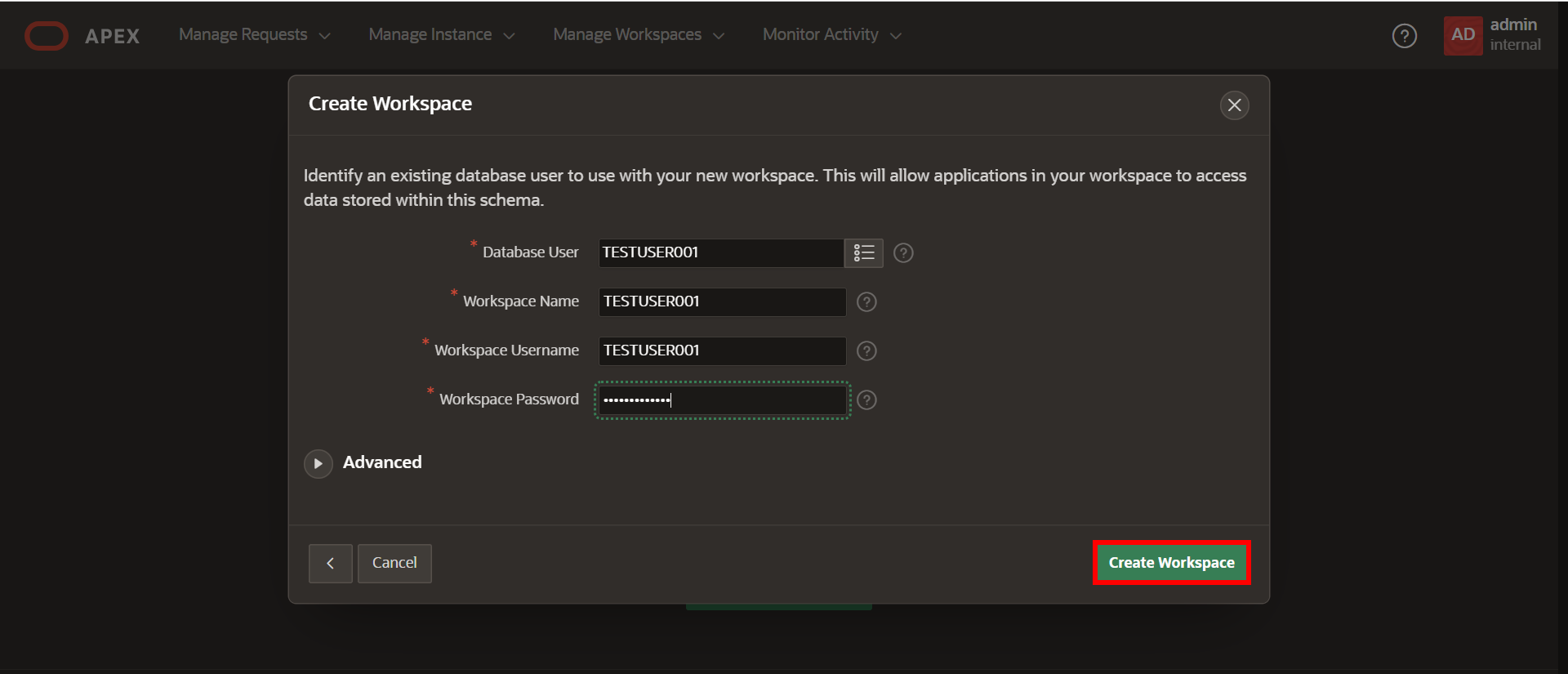Focus the Workspace Name text field
This screenshot has width=1568, height=674.
[x=722, y=302]
